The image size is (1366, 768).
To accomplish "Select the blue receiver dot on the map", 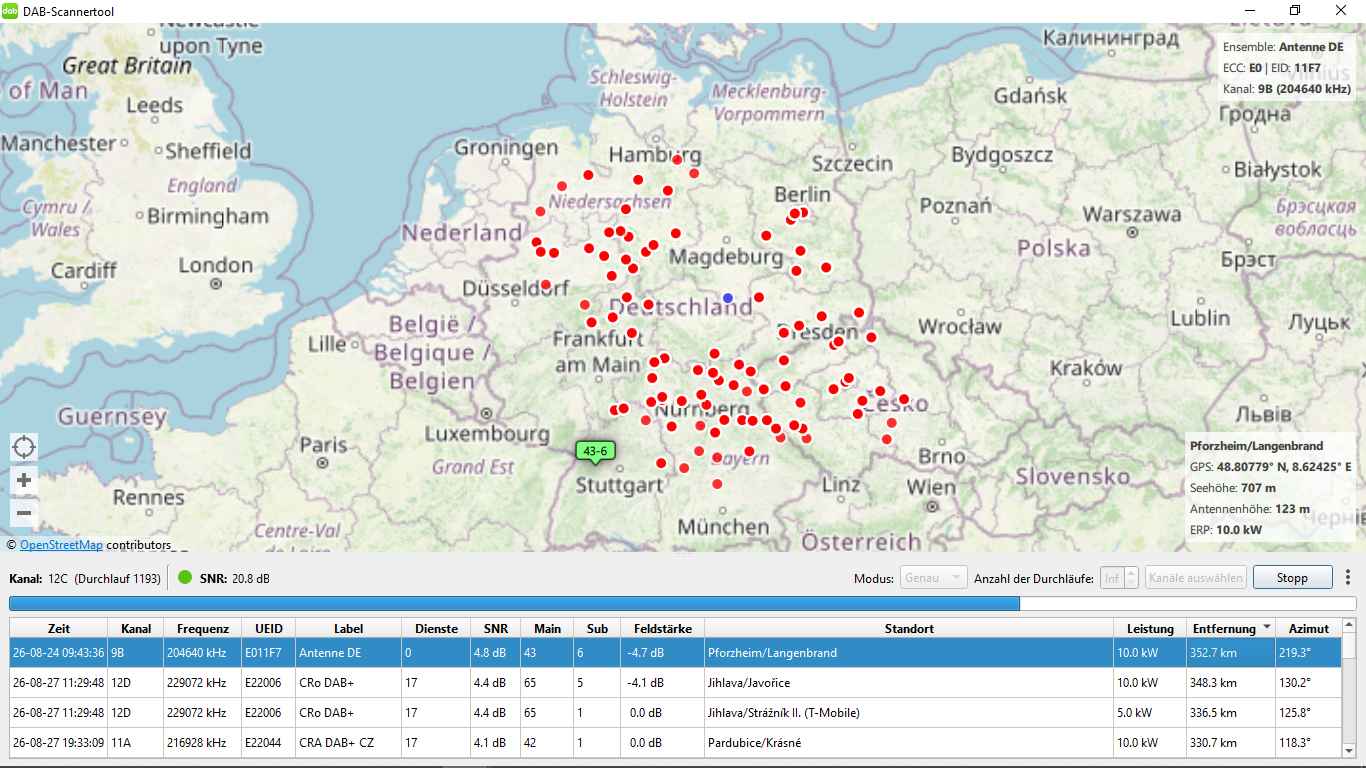I will [x=728, y=298].
